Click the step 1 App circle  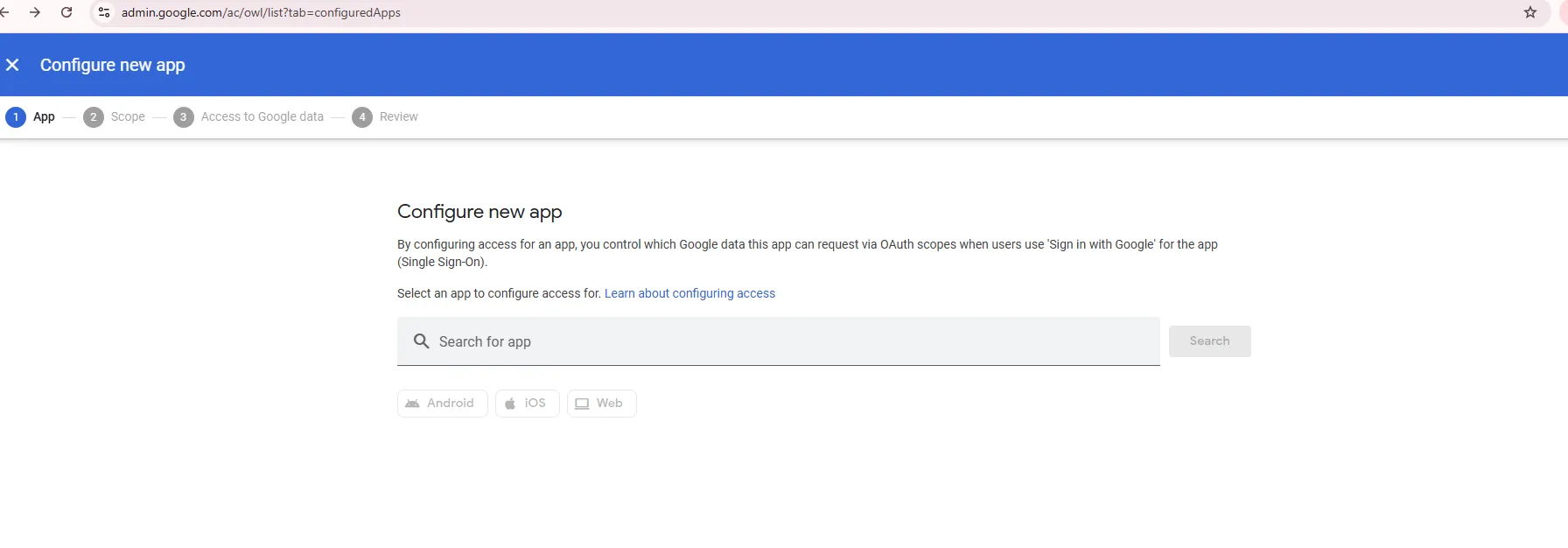click(x=16, y=117)
